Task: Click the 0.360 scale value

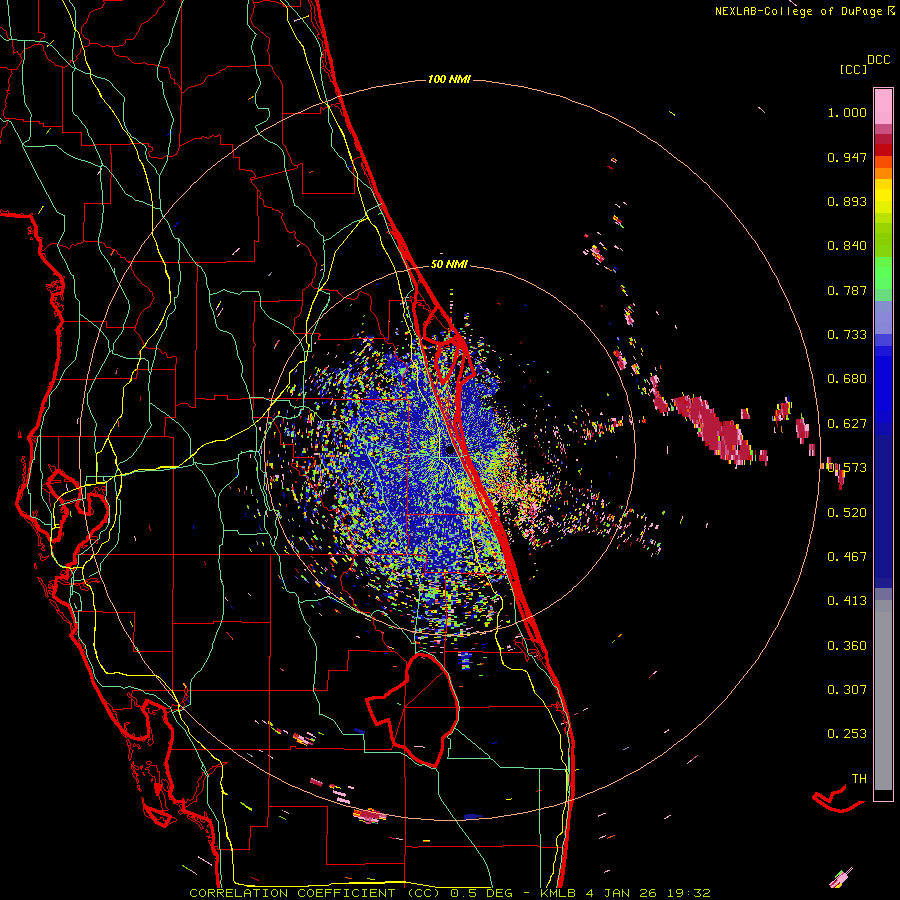Action: pyautogui.click(x=847, y=646)
